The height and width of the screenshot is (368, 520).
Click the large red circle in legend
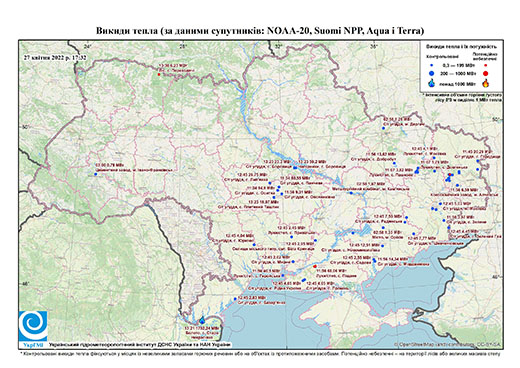[x=485, y=73]
